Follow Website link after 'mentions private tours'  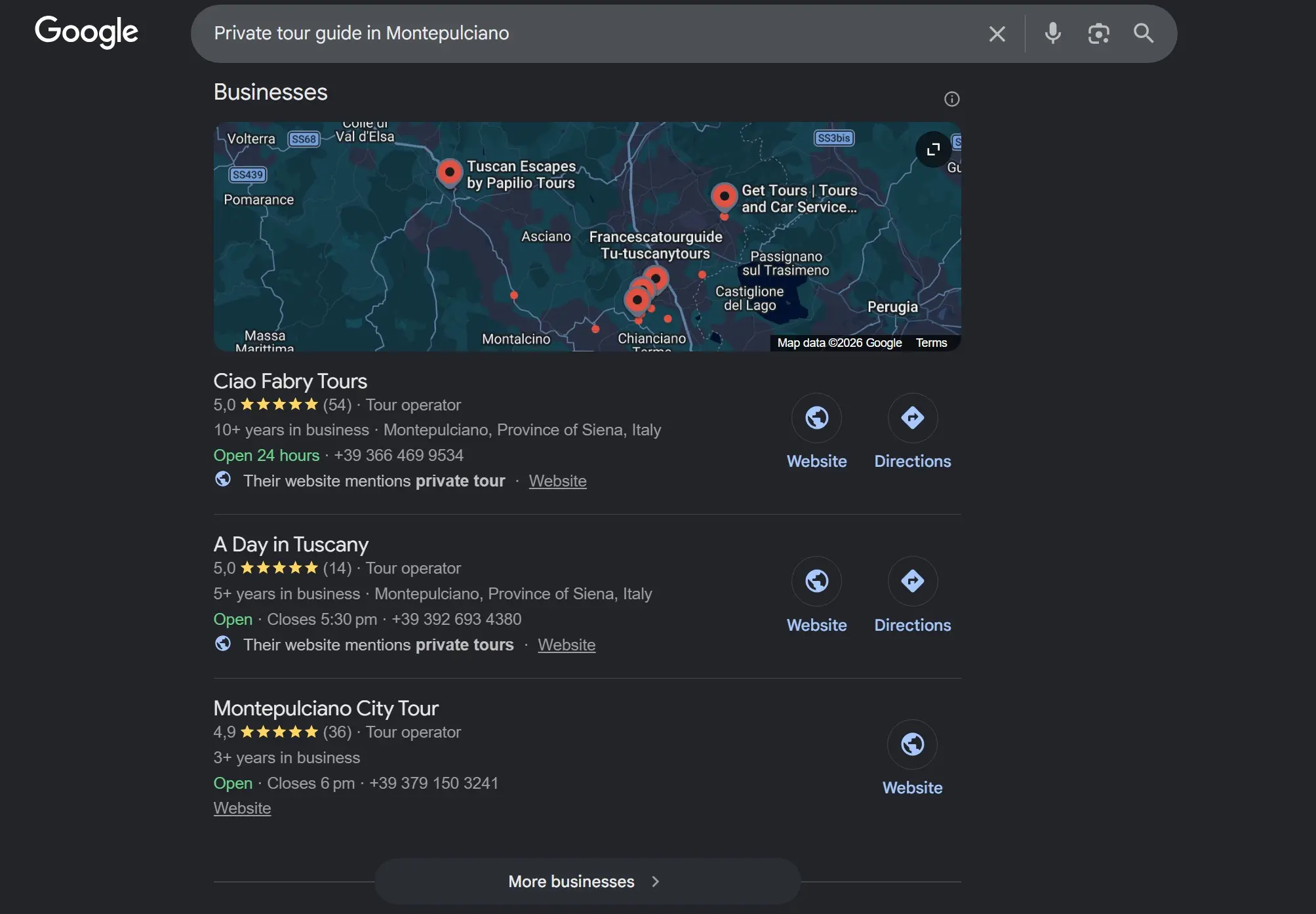(567, 645)
